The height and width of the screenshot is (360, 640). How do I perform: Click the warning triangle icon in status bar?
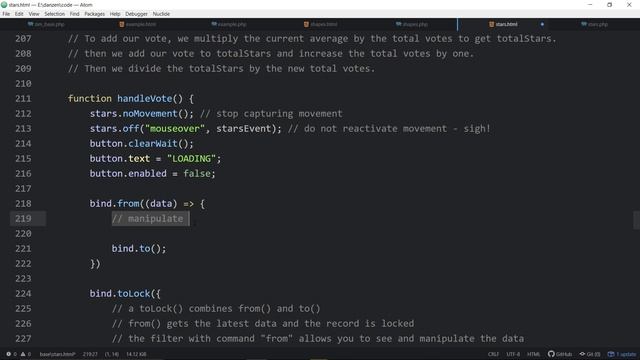point(23,354)
